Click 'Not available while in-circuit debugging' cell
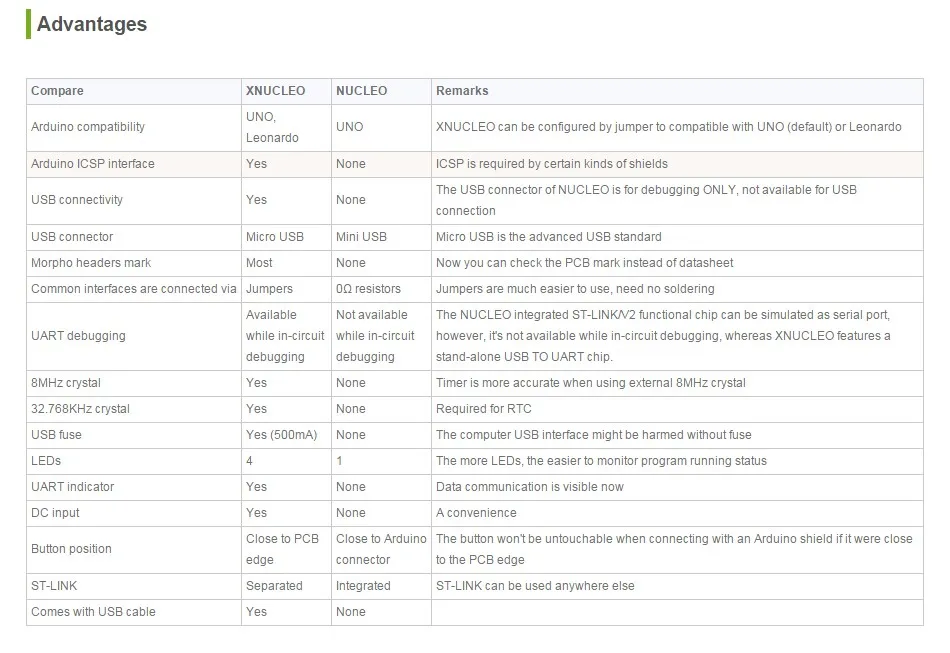This screenshot has height=653, width=950. (x=375, y=336)
